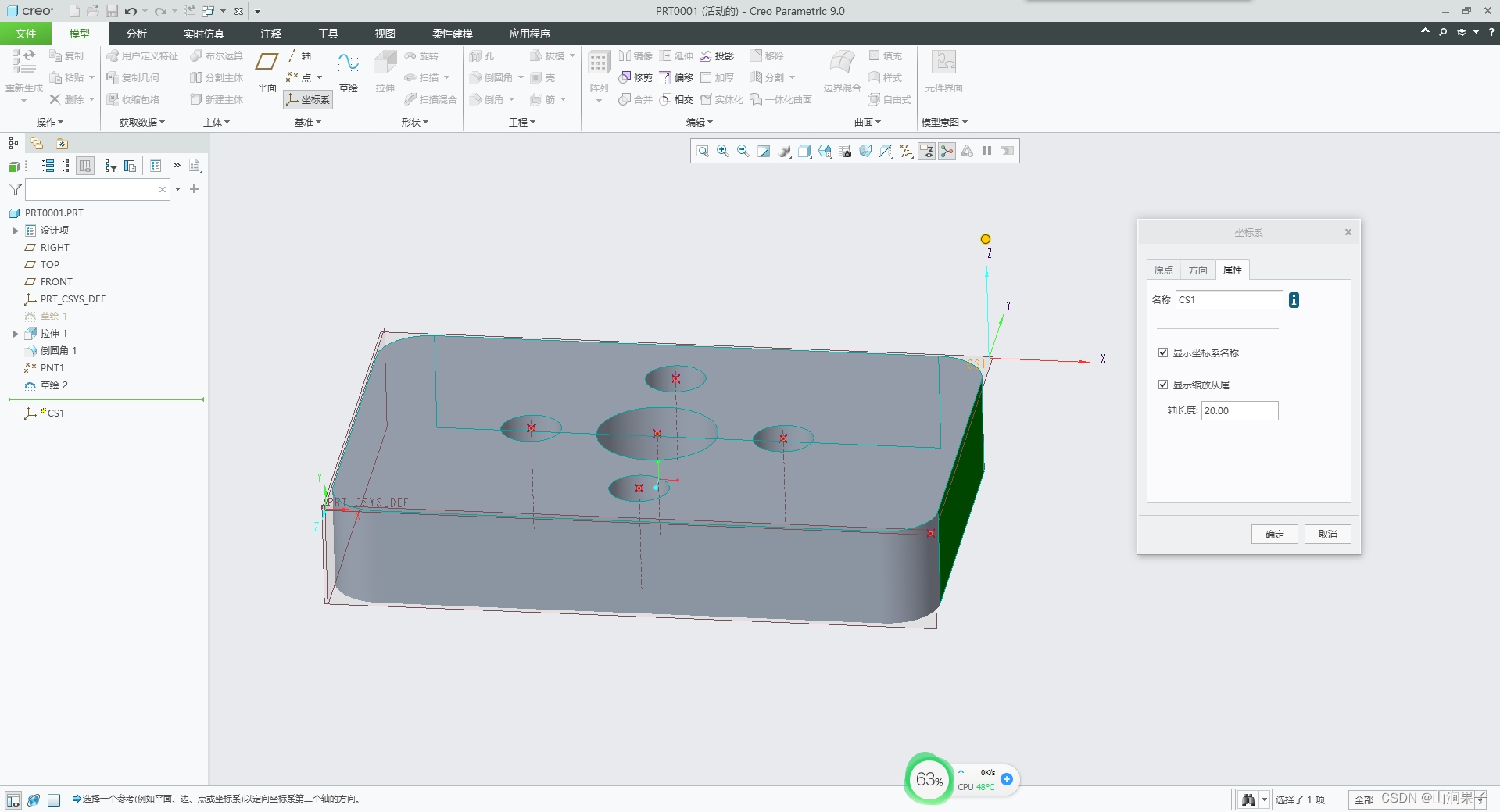
Task: Open the saved orientations cube icon
Action: point(825,151)
